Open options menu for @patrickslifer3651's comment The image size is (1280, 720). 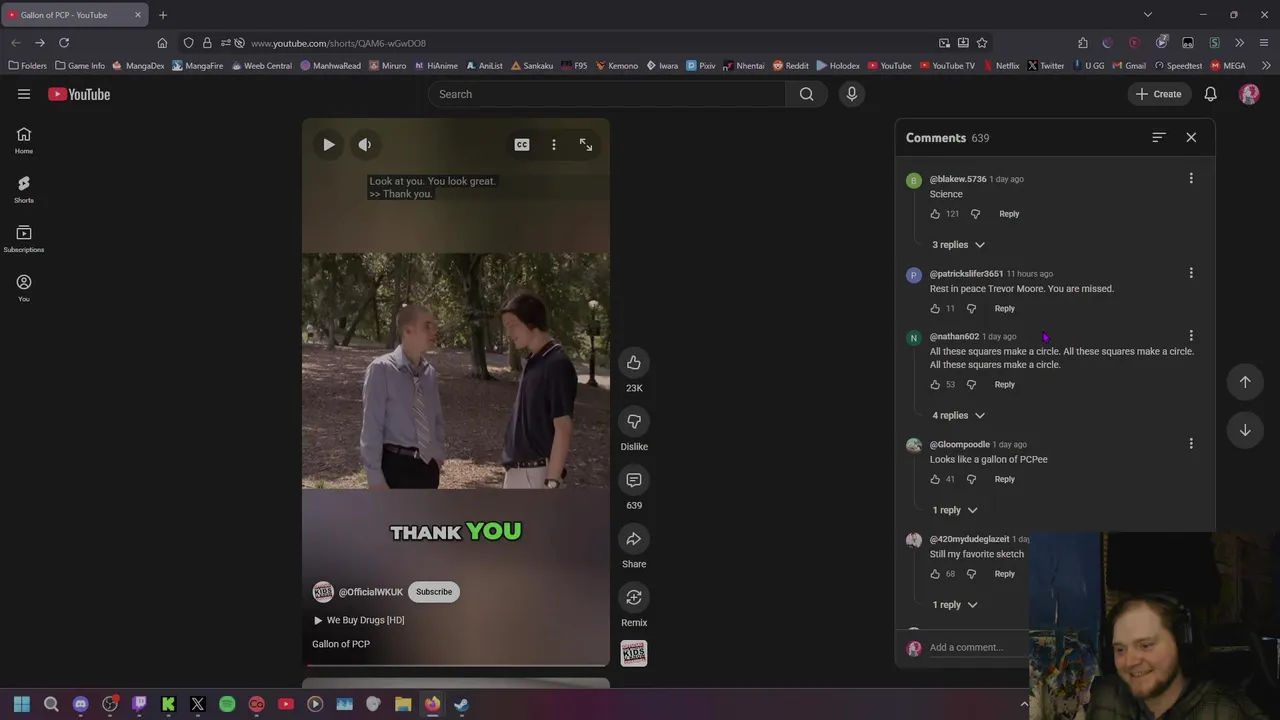coord(1191,273)
